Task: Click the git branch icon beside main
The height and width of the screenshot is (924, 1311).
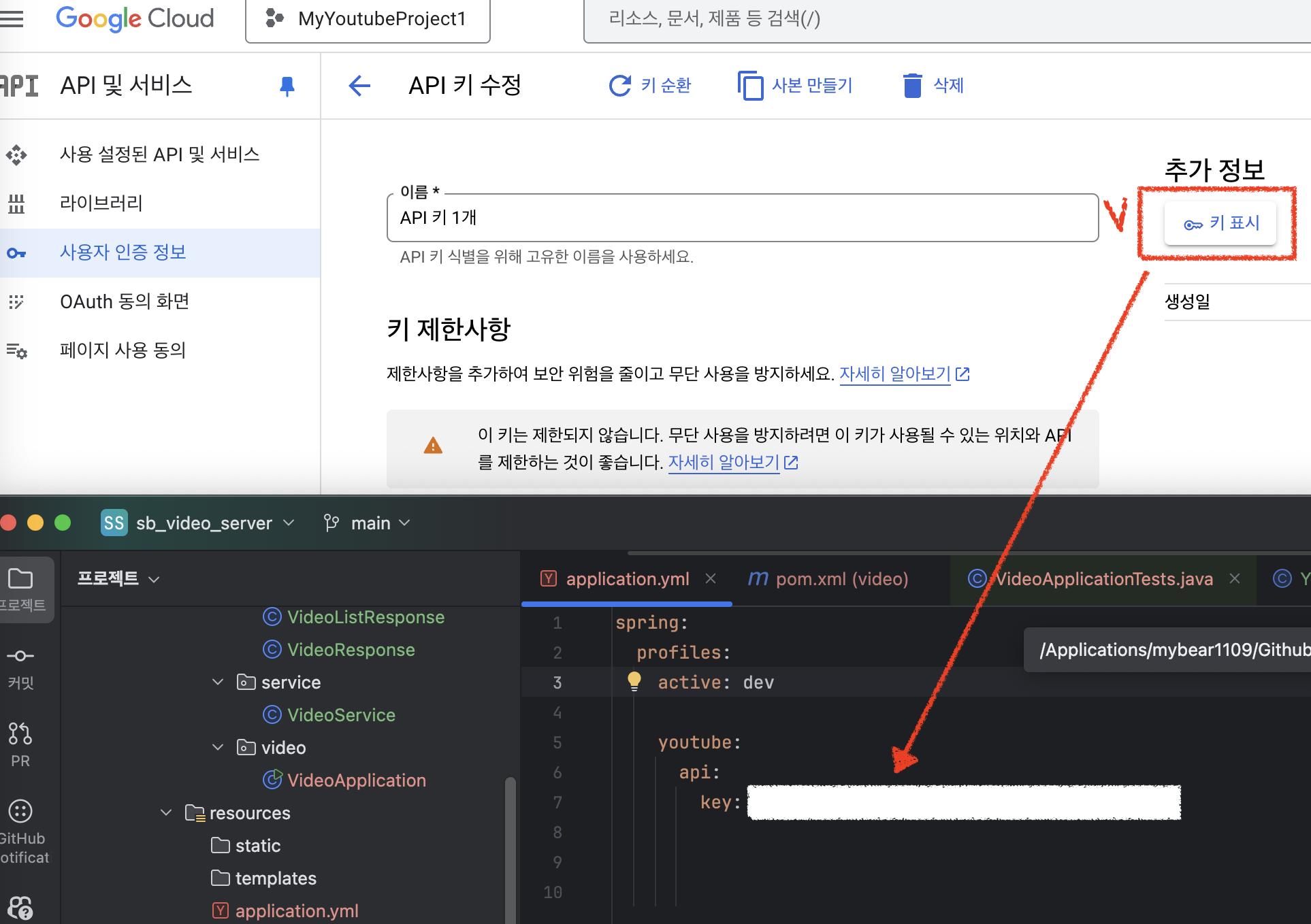Action: point(331,523)
